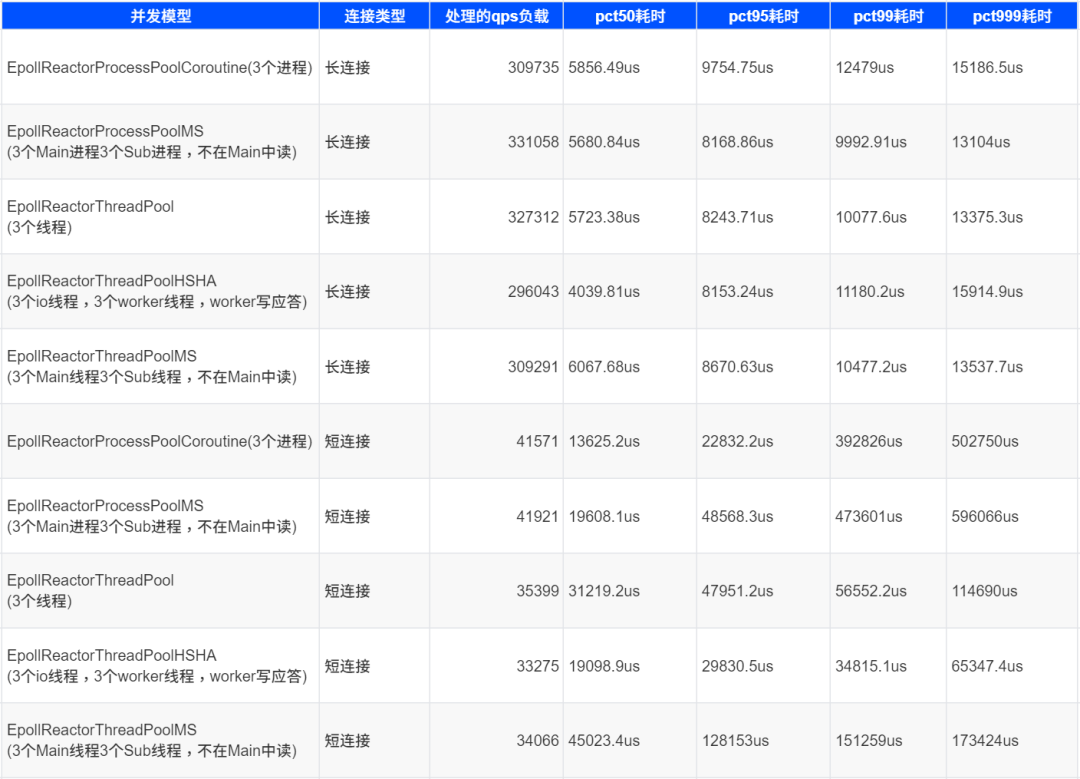Click the 处理的qps负载 header cell

click(x=497, y=17)
